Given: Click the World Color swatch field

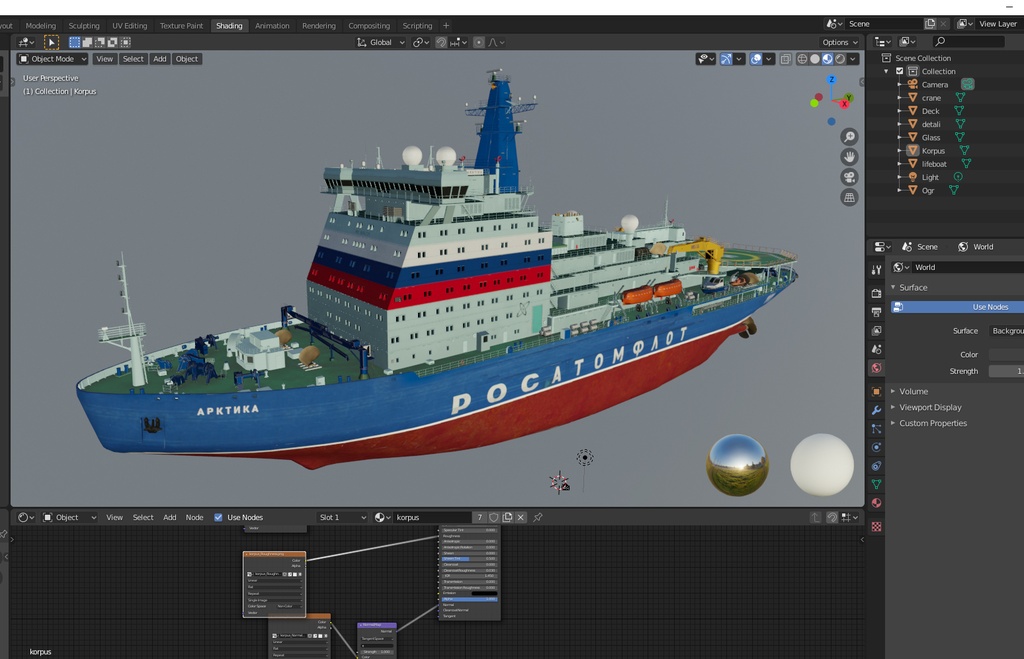Looking at the screenshot, I should click(x=1006, y=355).
